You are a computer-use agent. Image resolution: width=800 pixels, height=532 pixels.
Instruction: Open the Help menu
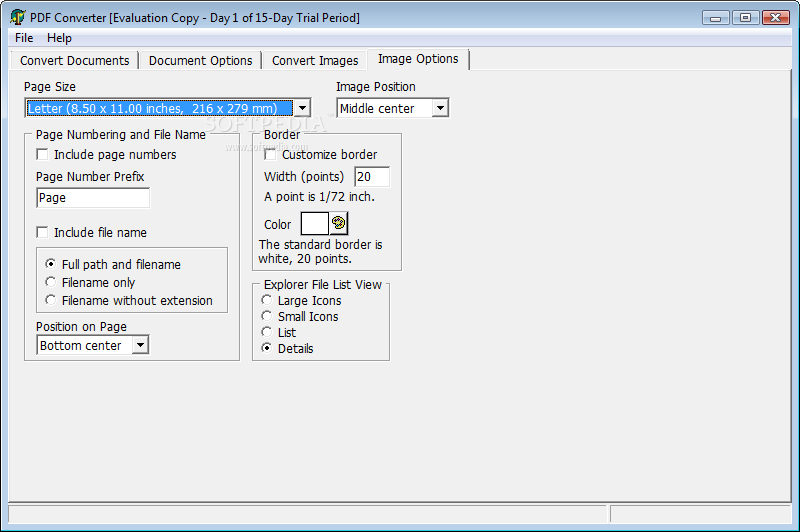click(59, 38)
